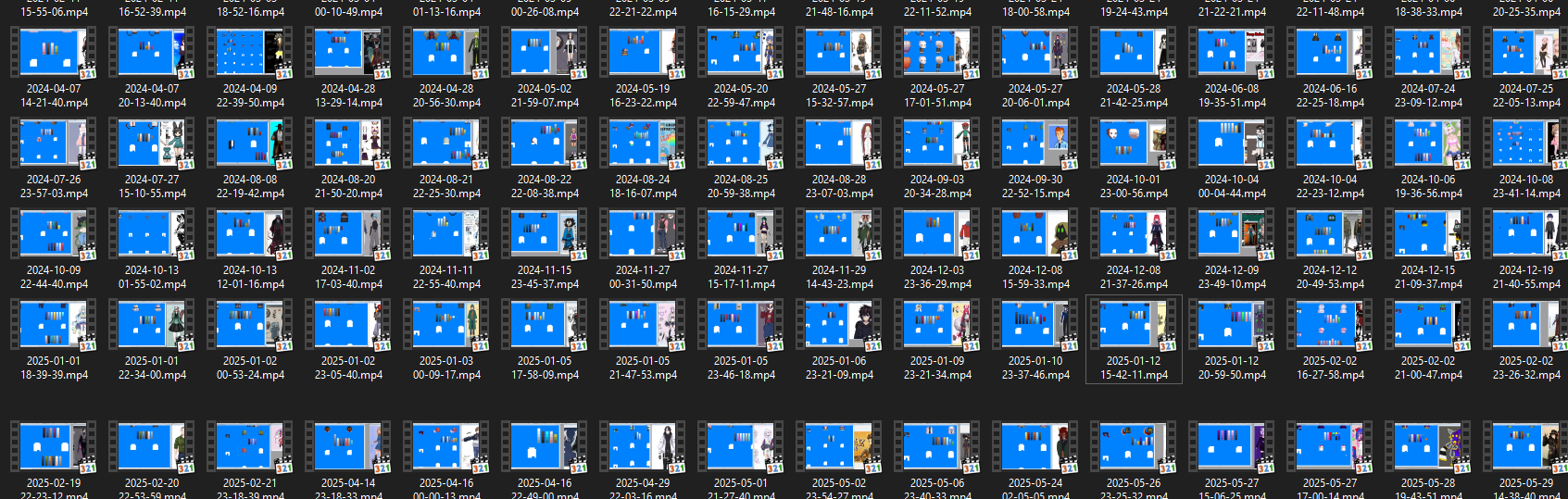Select file name 2024-11-11 22-55-40.mp4
1568x499 pixels.
(x=446, y=278)
